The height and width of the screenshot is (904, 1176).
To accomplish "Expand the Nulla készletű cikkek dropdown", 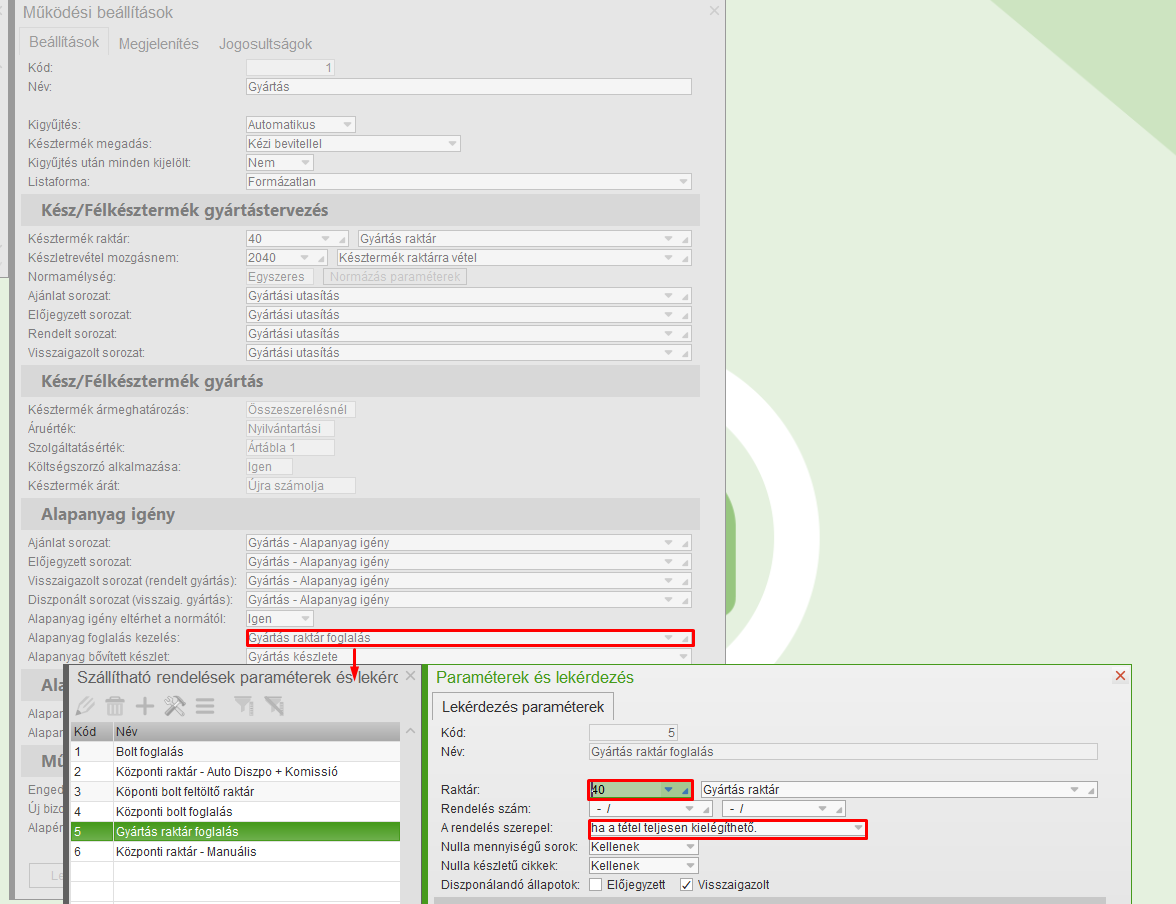I will (690, 866).
